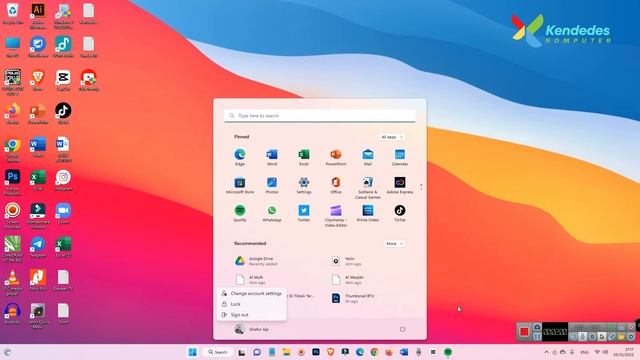Launch Prime Video from pinned apps

coord(367,213)
